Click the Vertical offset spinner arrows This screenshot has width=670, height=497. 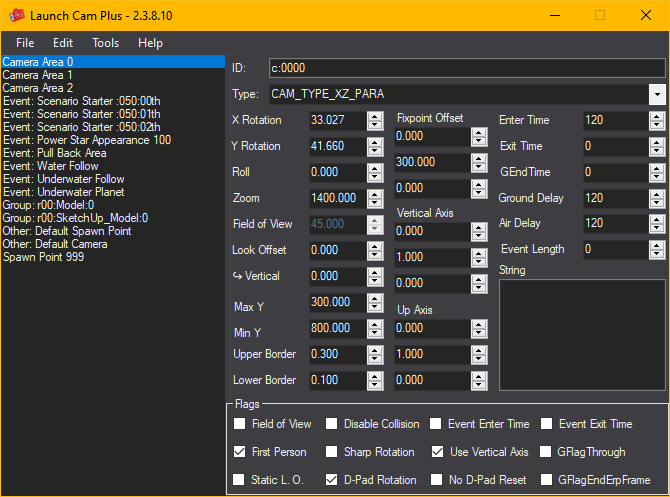click(x=375, y=276)
